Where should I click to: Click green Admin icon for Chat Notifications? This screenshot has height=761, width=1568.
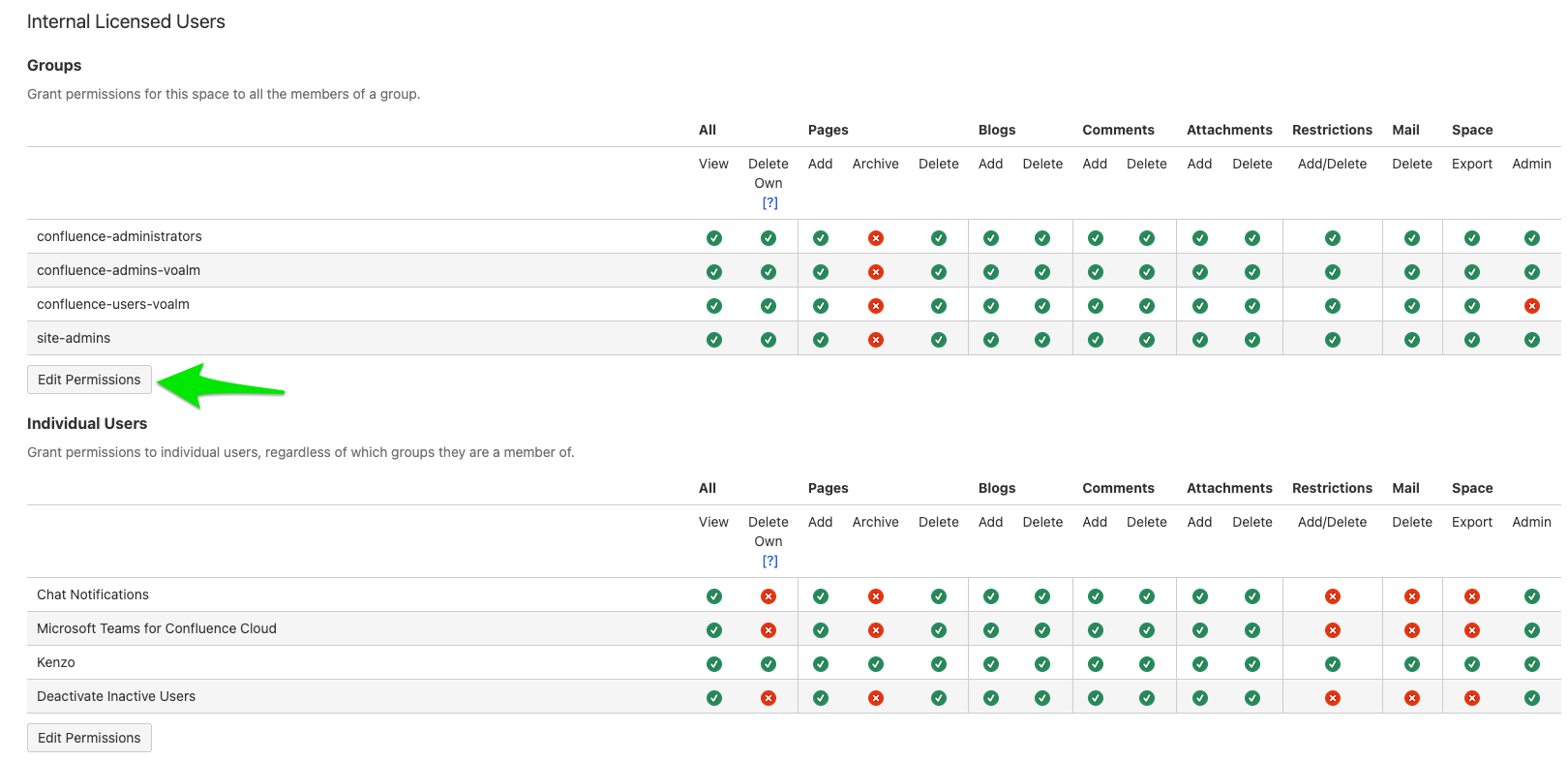pos(1531,596)
